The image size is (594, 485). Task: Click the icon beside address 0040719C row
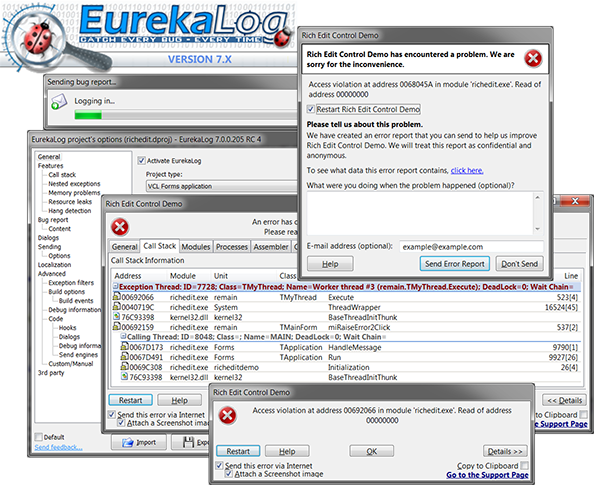point(117,307)
